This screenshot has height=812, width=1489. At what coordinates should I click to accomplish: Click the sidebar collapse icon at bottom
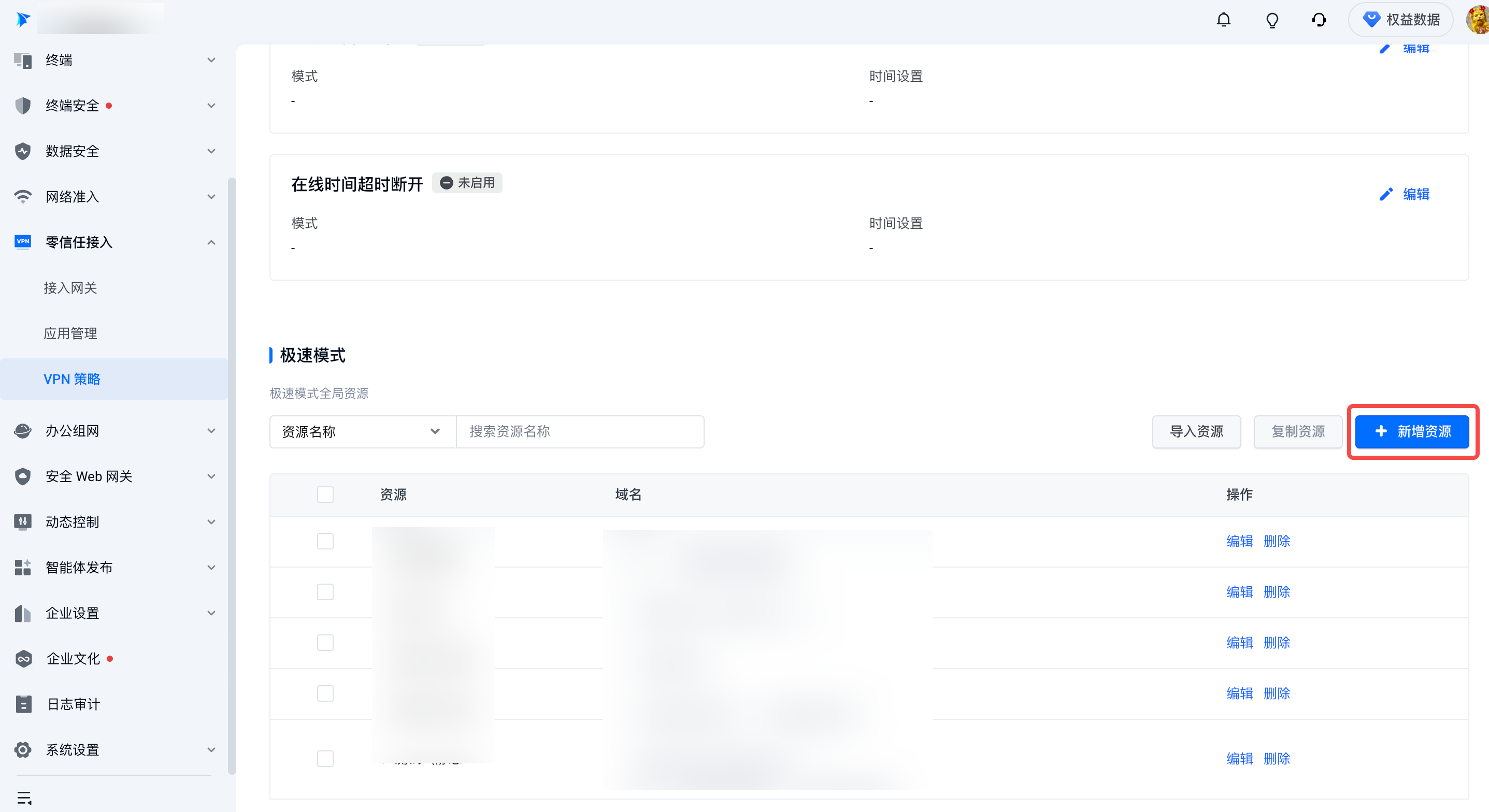coord(24,798)
